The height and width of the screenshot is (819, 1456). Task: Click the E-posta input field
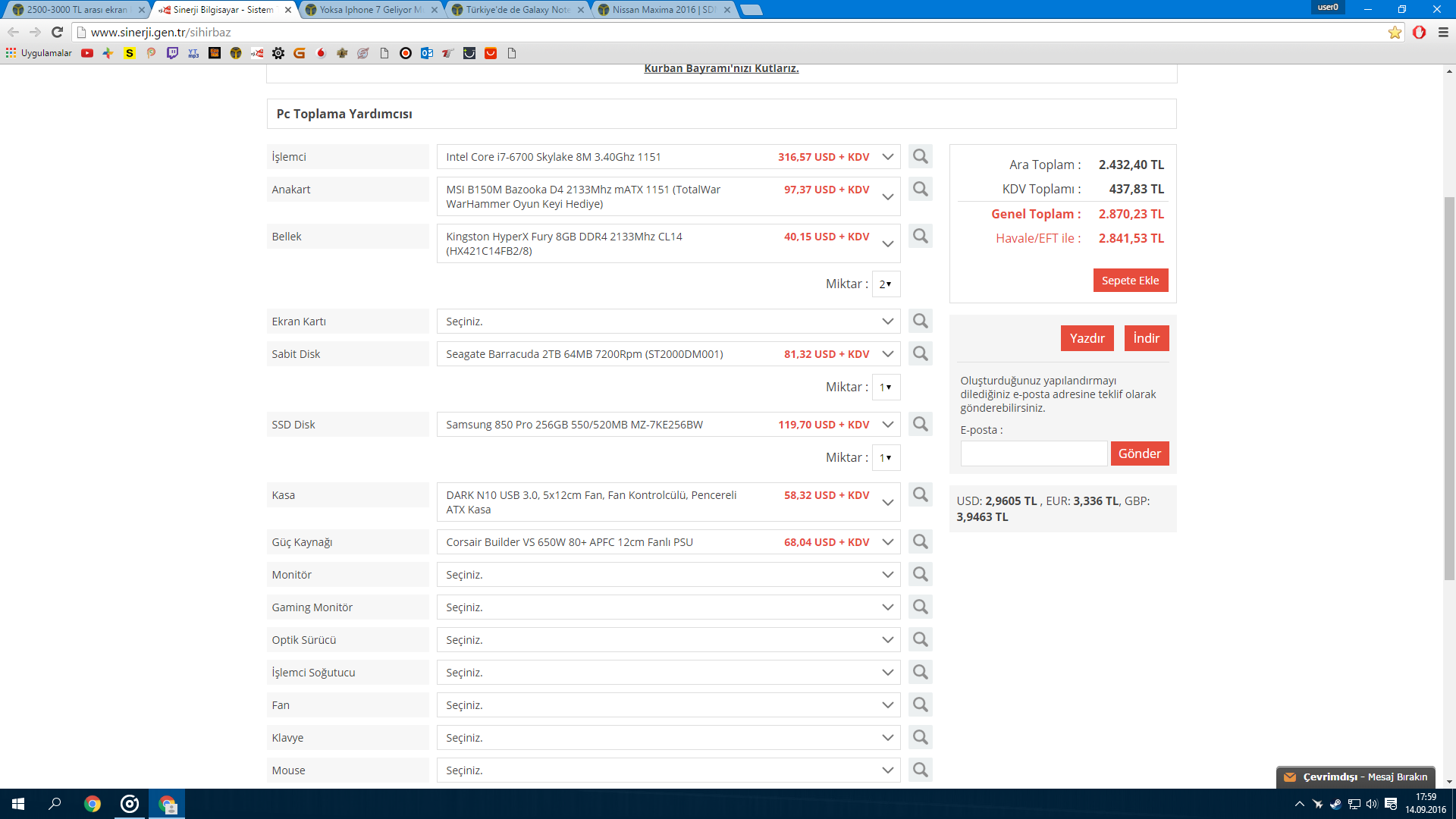tap(1033, 453)
